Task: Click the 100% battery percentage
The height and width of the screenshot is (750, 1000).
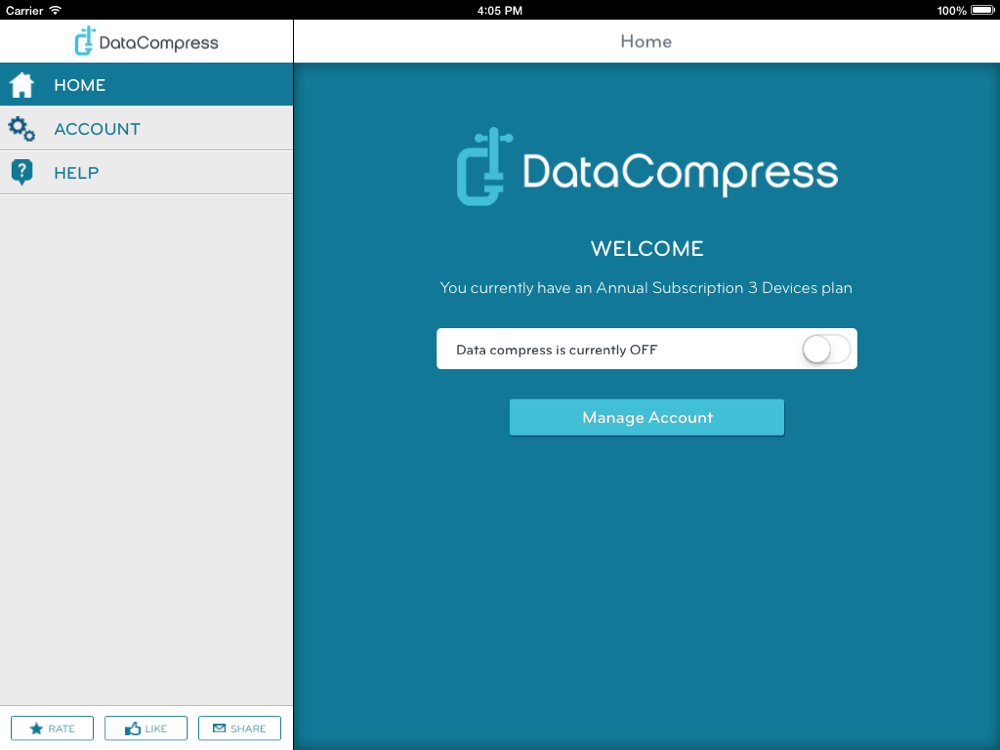Action: point(952,10)
